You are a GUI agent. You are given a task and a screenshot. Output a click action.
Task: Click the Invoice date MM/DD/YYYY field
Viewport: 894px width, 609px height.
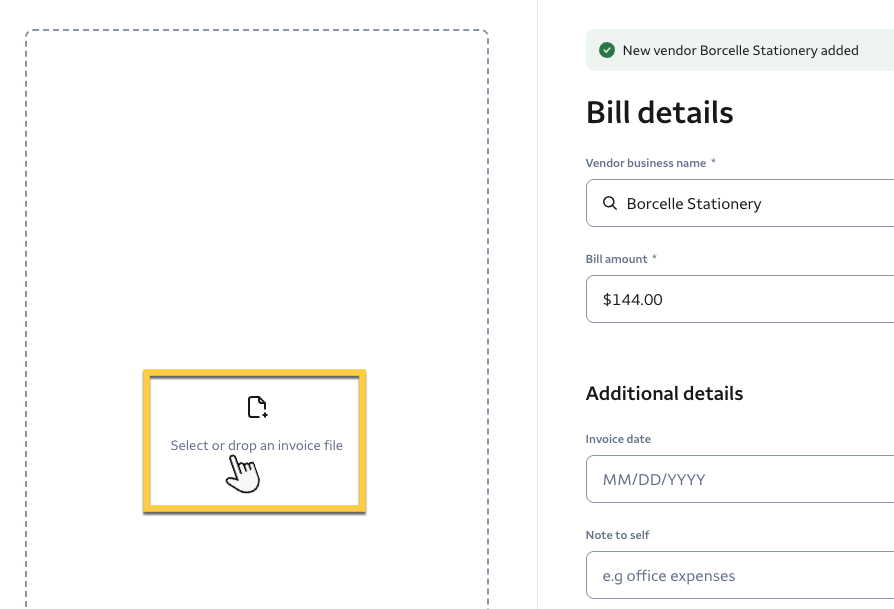740,479
